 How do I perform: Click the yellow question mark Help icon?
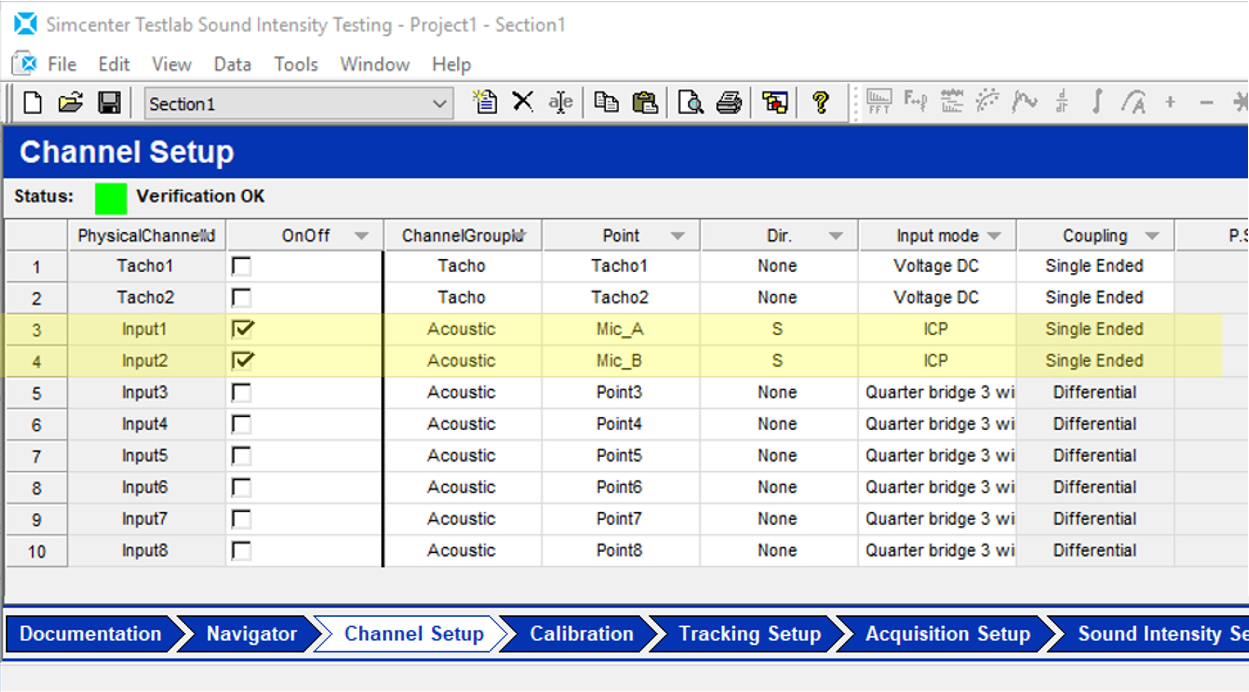(821, 102)
